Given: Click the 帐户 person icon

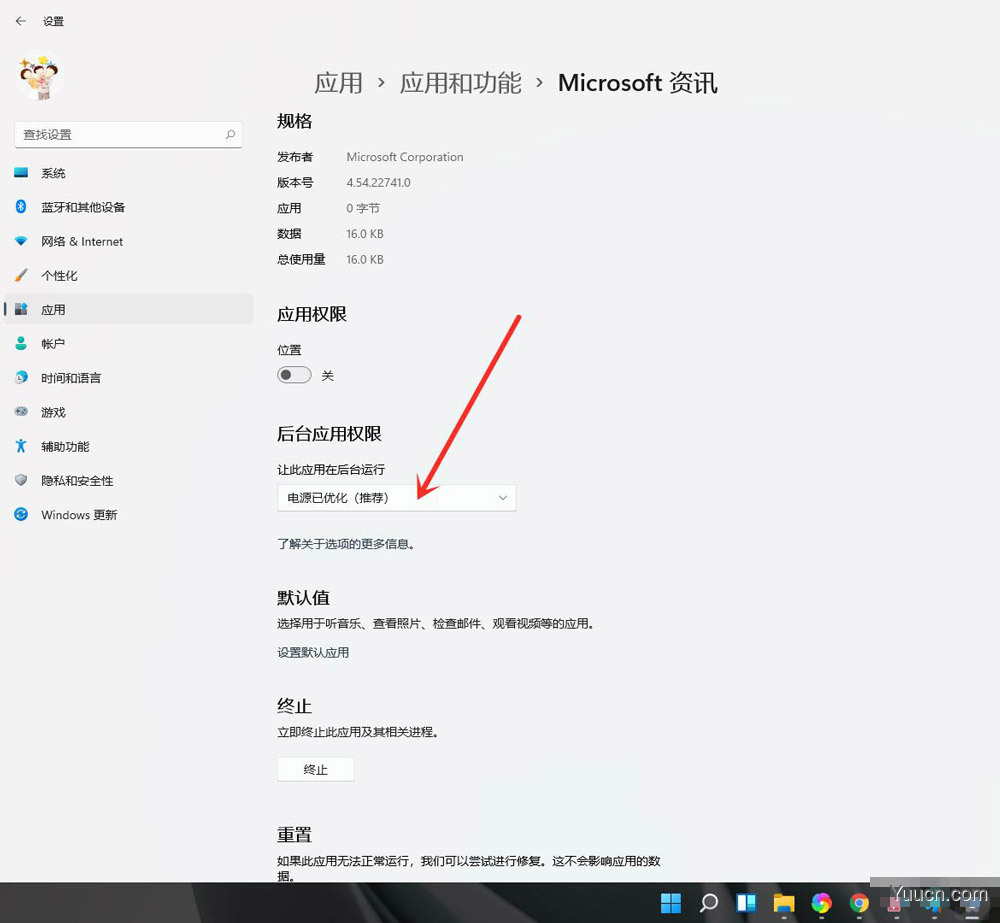Looking at the screenshot, I should pos(21,343).
